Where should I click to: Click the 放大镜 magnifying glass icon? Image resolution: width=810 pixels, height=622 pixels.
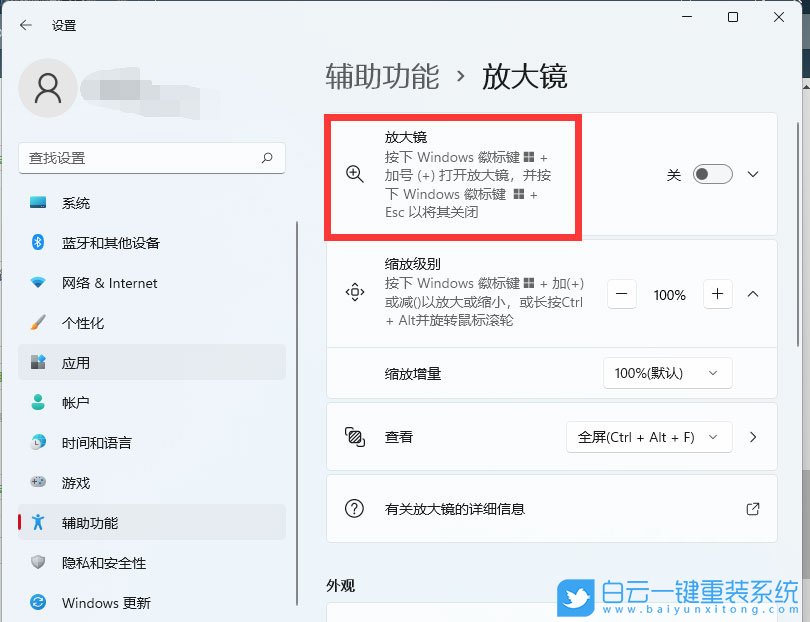pyautogui.click(x=354, y=174)
